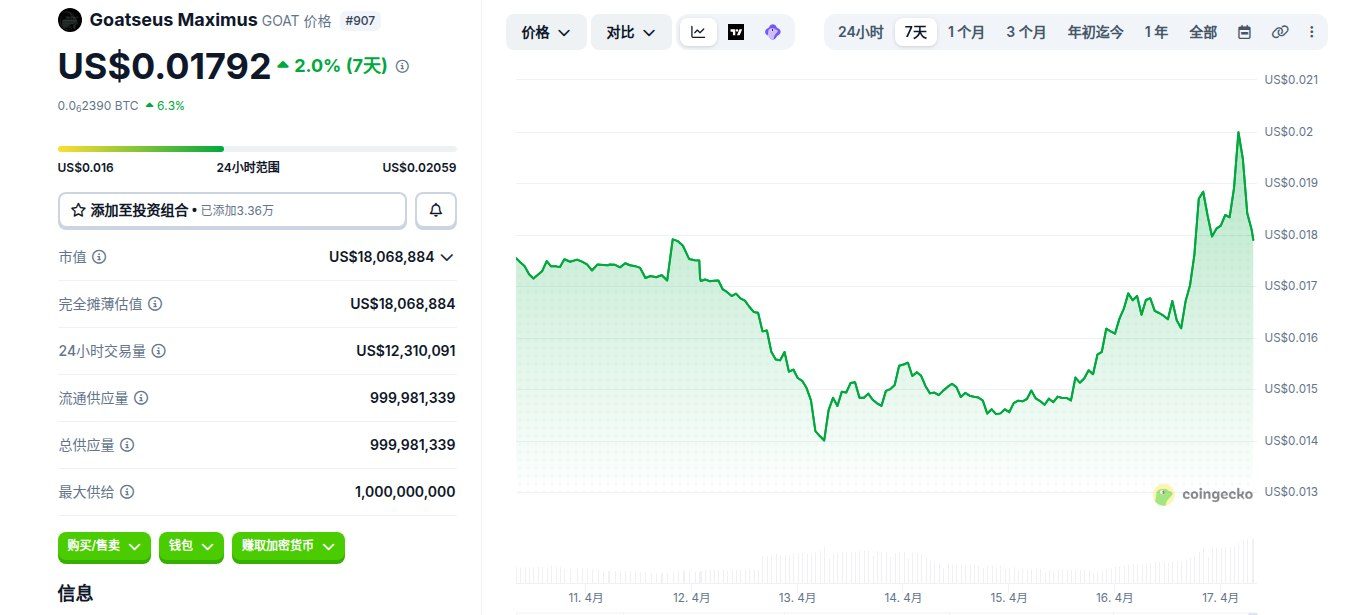Click the 13. 4月 date label on chart axis
This screenshot has height=615, width=1360.
798,598
